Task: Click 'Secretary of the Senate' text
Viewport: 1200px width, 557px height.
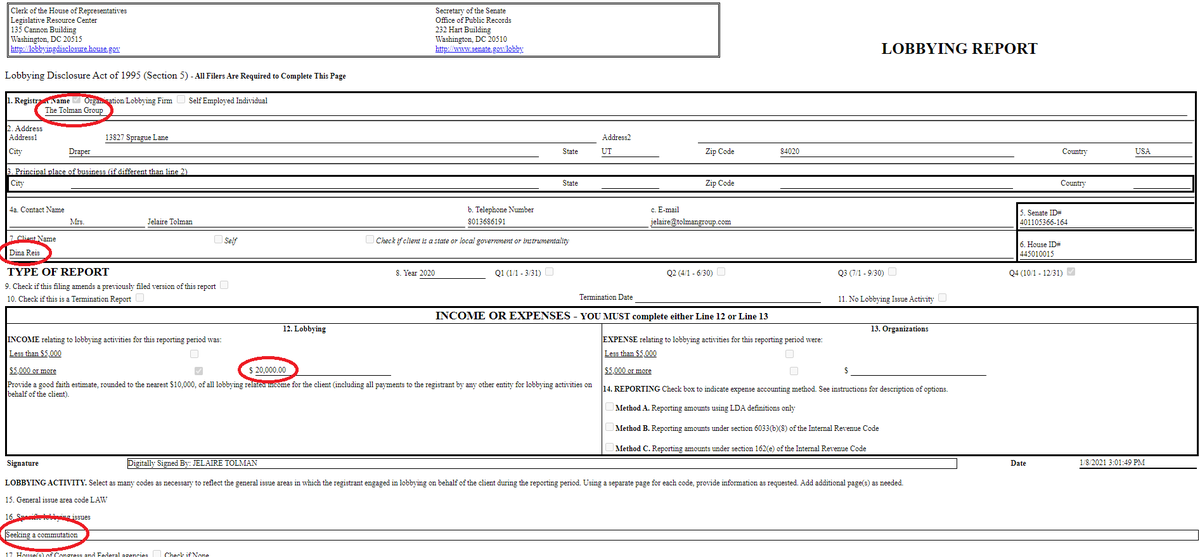Action: point(473,11)
